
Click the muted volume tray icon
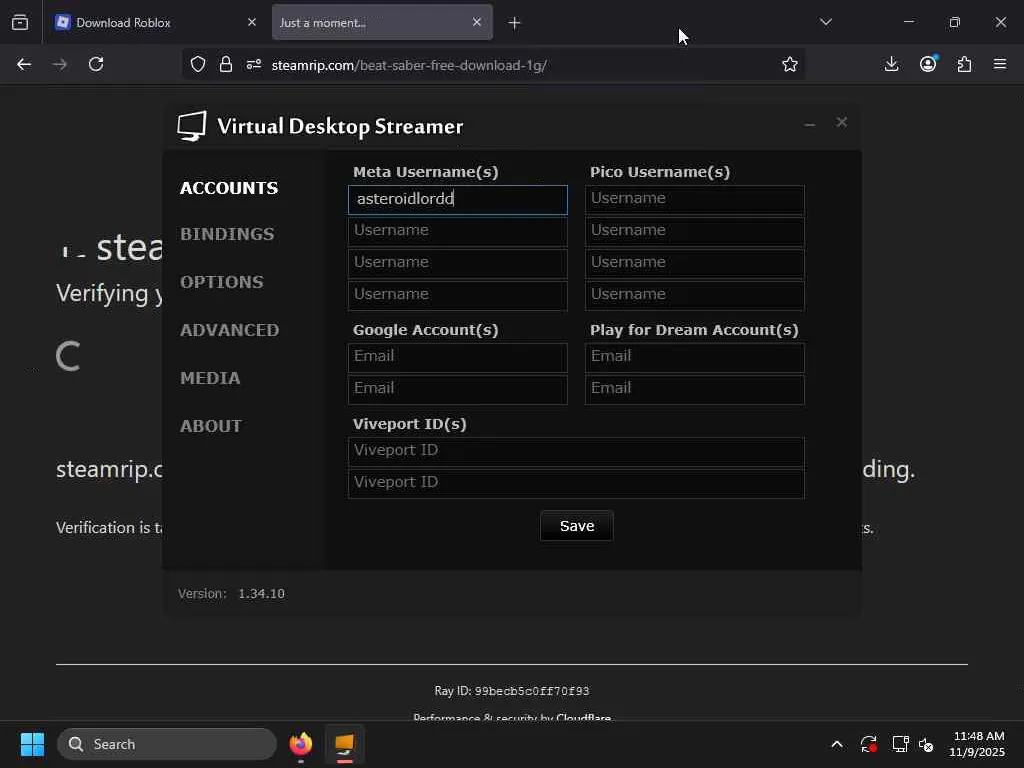click(x=926, y=744)
